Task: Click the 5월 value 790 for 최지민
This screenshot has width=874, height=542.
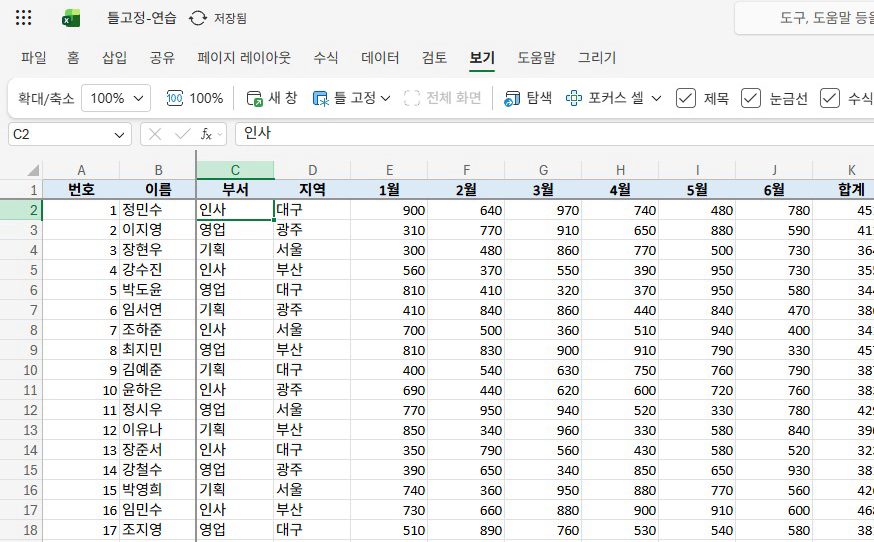Action: 697,350
